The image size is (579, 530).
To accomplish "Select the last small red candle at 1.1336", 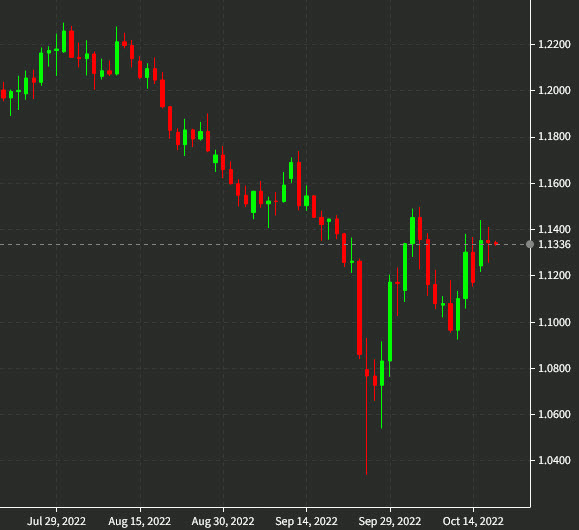I will coord(496,243).
